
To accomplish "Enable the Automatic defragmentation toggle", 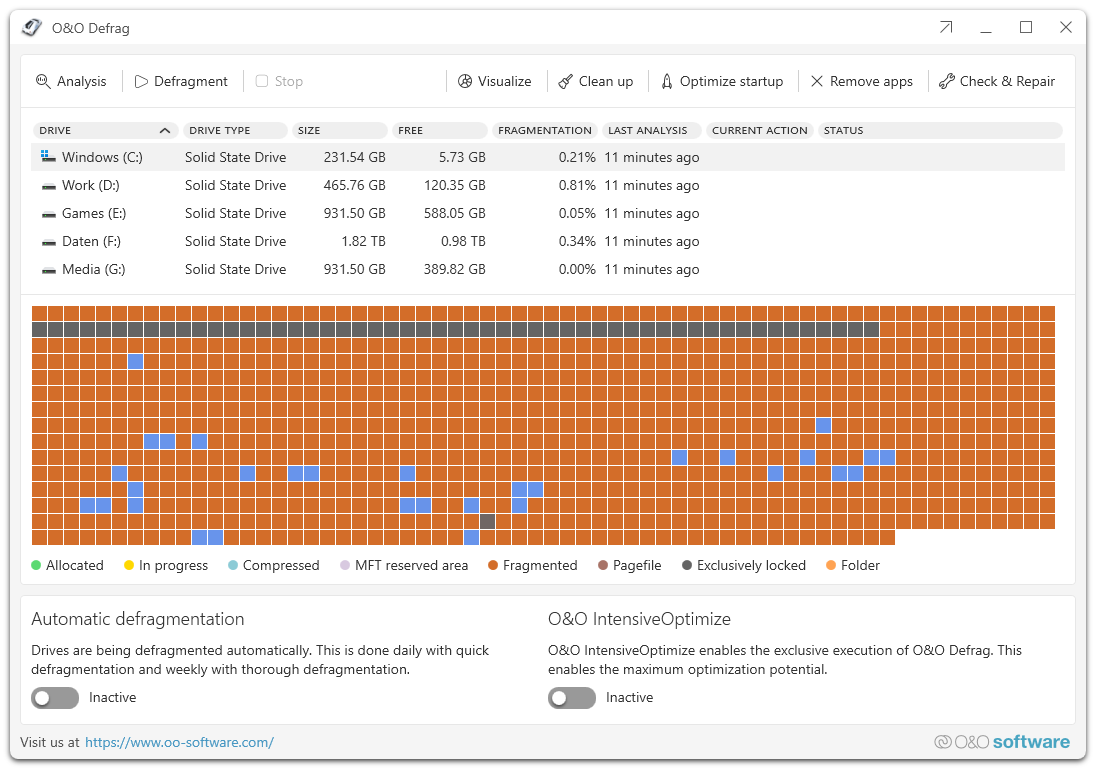I will 55,698.
